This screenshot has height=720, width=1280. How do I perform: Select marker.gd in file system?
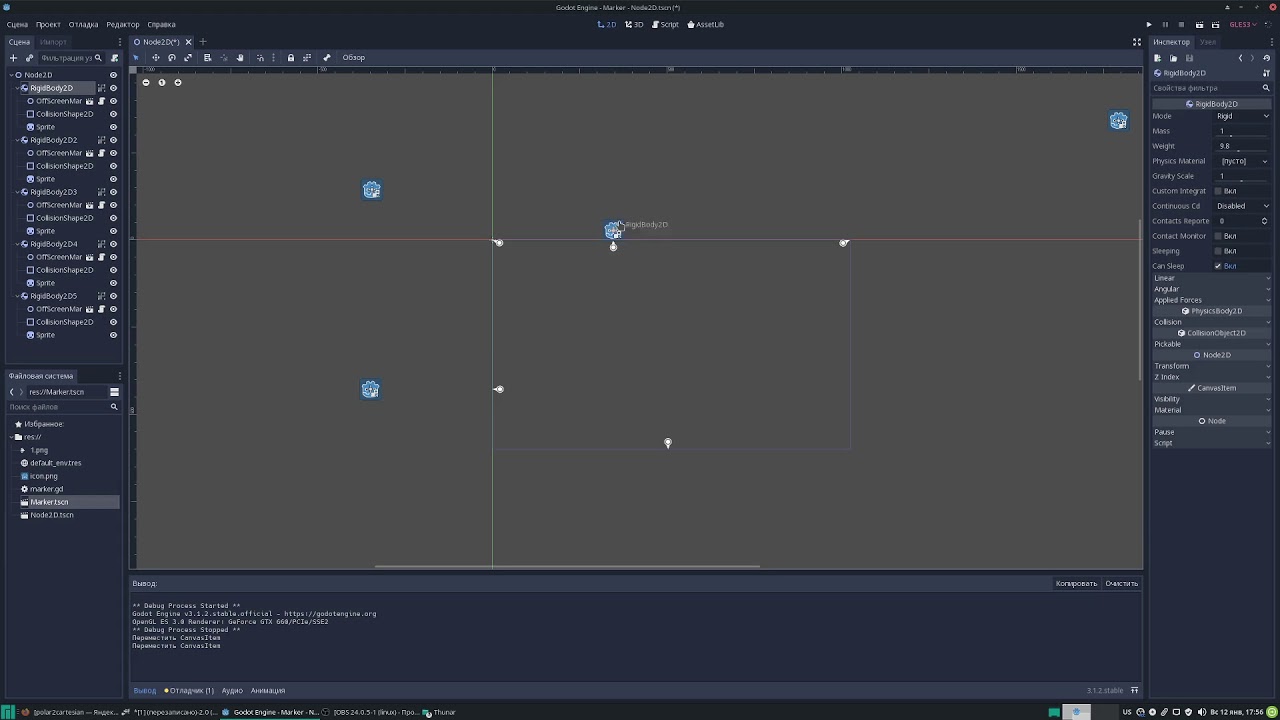tap(46, 489)
